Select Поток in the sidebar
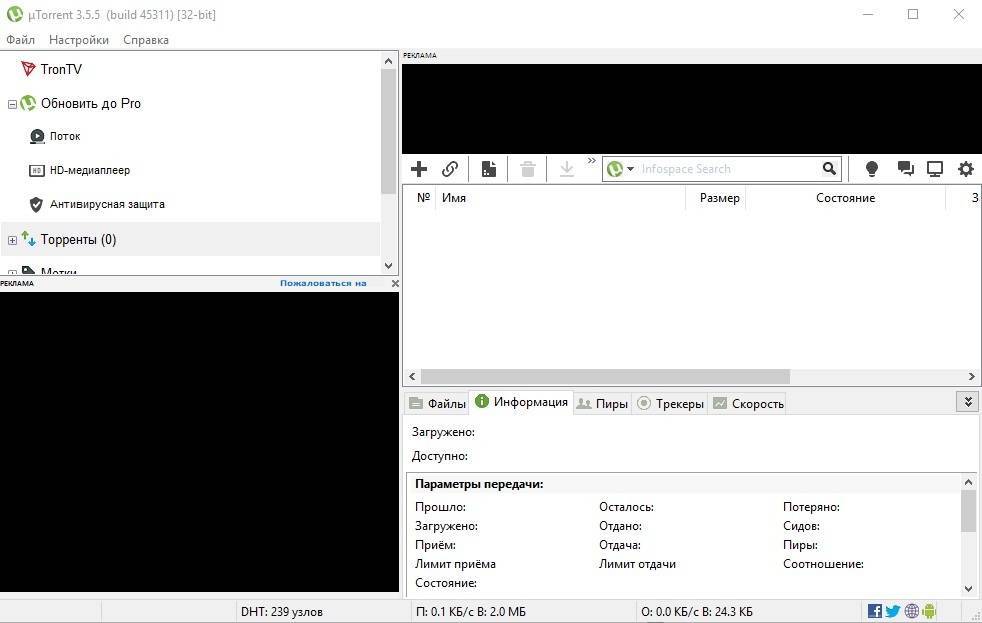The height and width of the screenshot is (623, 982). click(x=65, y=136)
